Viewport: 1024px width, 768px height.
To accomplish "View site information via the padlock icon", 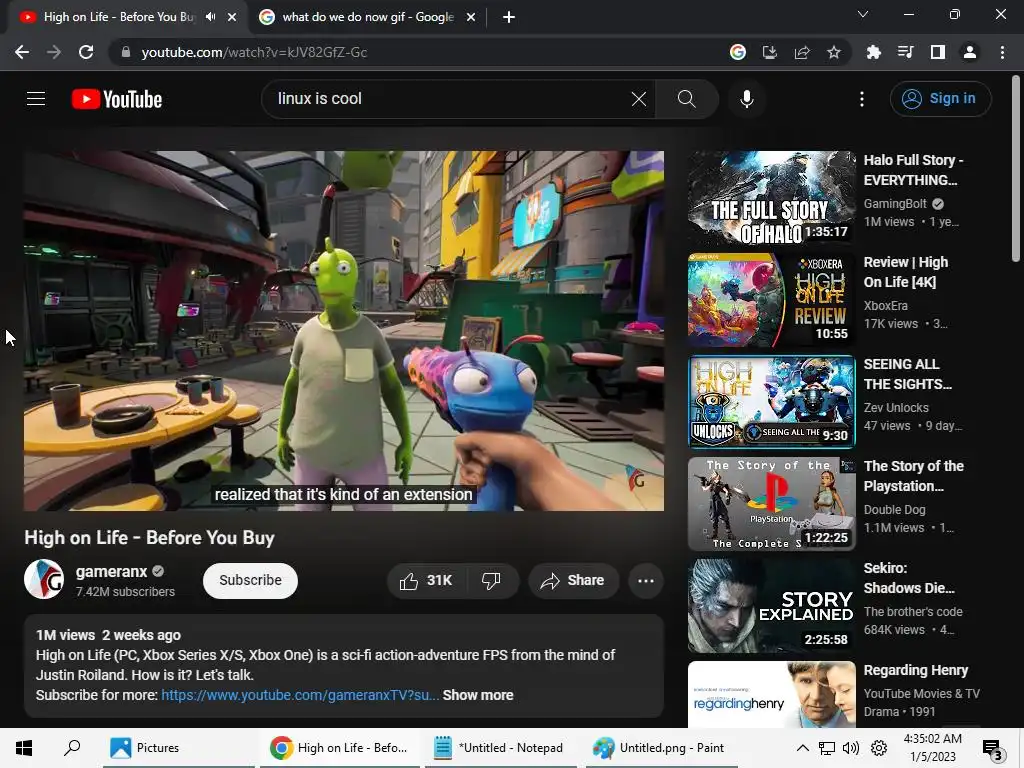I will pyautogui.click(x=126, y=52).
